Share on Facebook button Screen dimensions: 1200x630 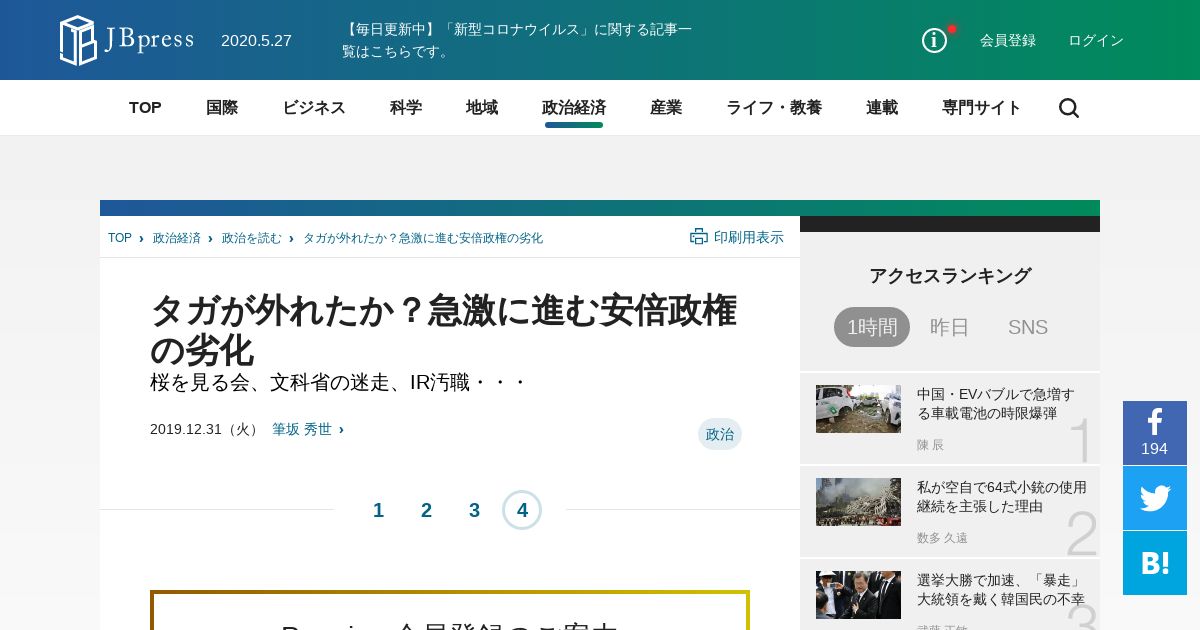[1155, 433]
